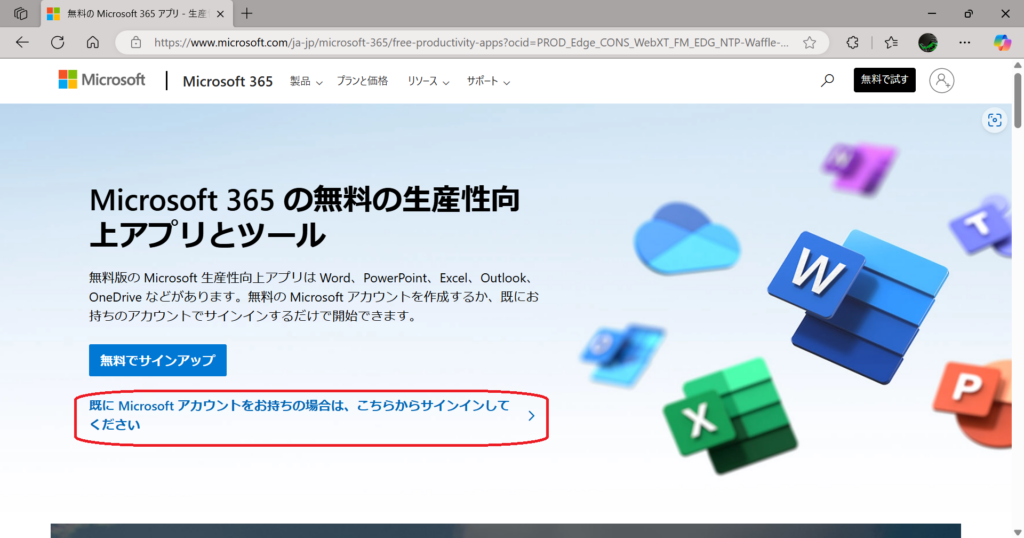The height and width of the screenshot is (538, 1024).
Task: Click the search magnifier on Microsoft site
Action: click(827, 81)
